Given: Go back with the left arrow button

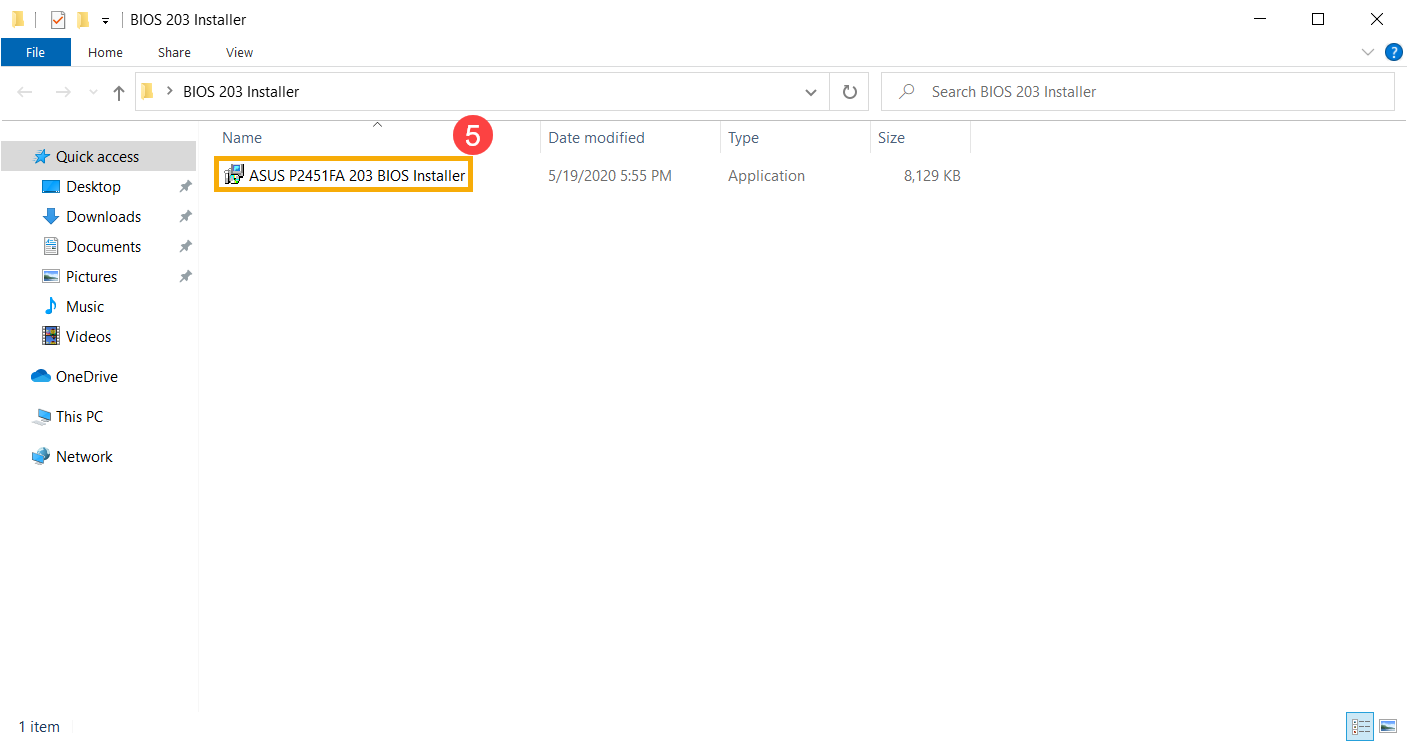Looking at the screenshot, I should tap(25, 92).
